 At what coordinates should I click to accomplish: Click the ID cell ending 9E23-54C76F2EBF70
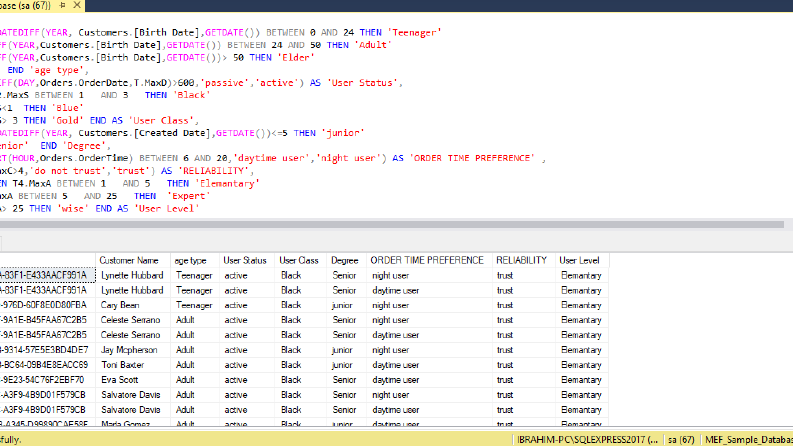(47, 380)
